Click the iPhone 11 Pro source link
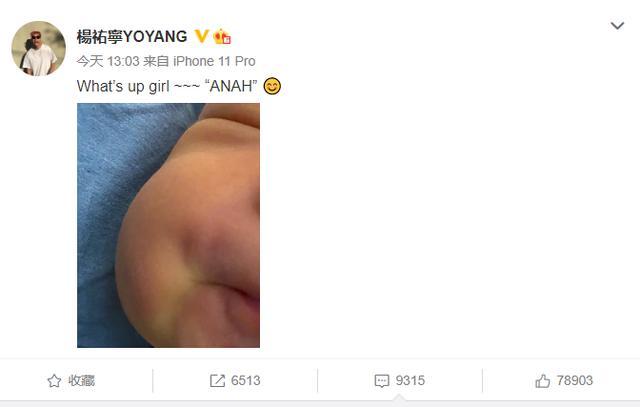Screen dimensions: 640x407 (x=214, y=61)
